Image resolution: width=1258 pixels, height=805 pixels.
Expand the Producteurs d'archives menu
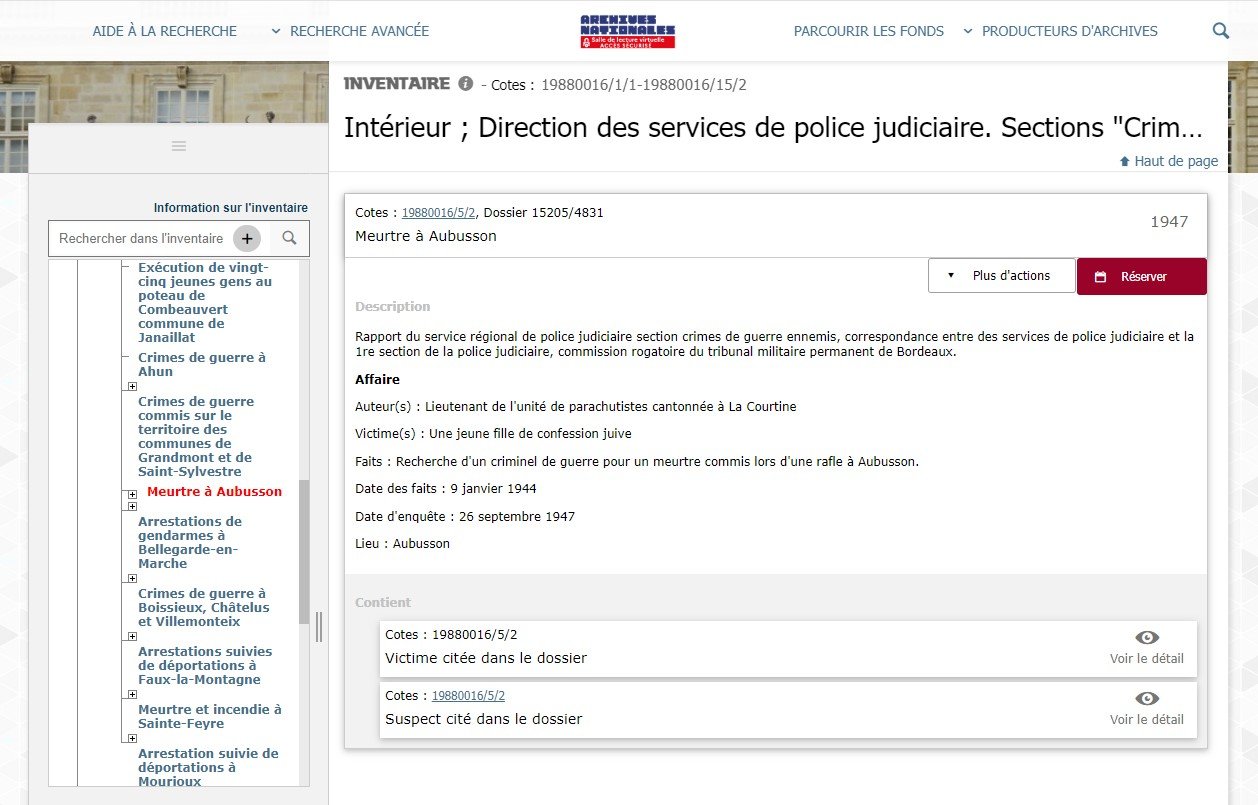[1060, 31]
